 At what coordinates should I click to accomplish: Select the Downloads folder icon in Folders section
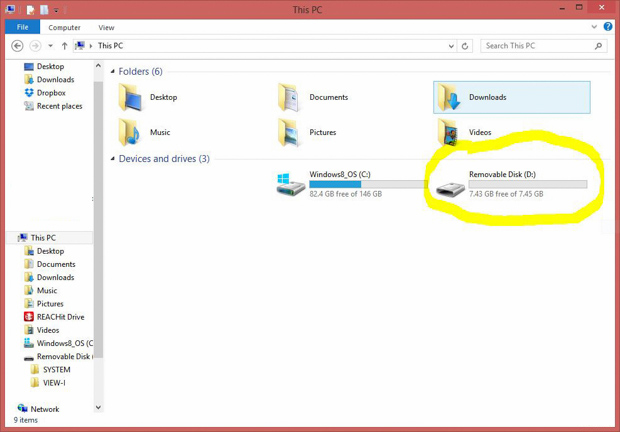pos(450,97)
